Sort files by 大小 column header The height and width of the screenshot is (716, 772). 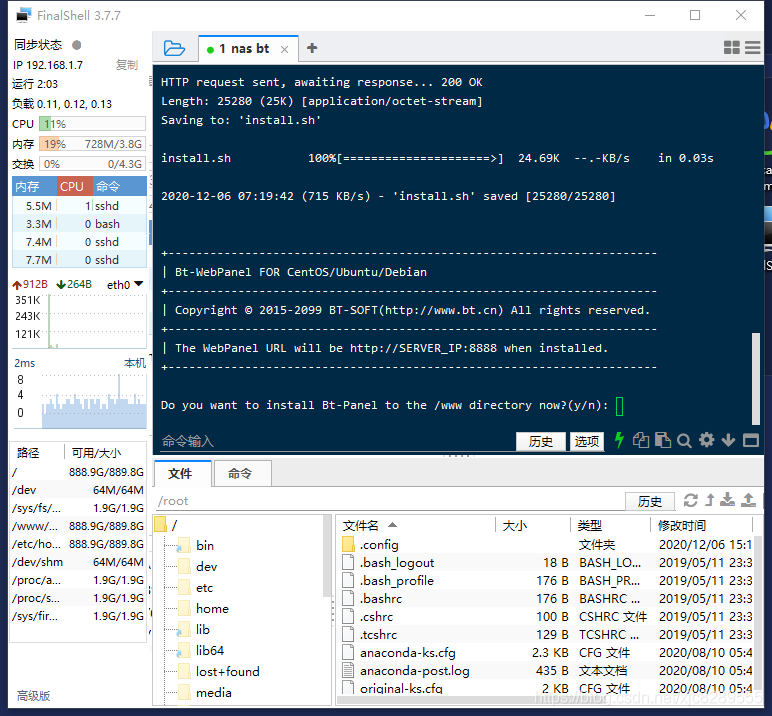533,525
